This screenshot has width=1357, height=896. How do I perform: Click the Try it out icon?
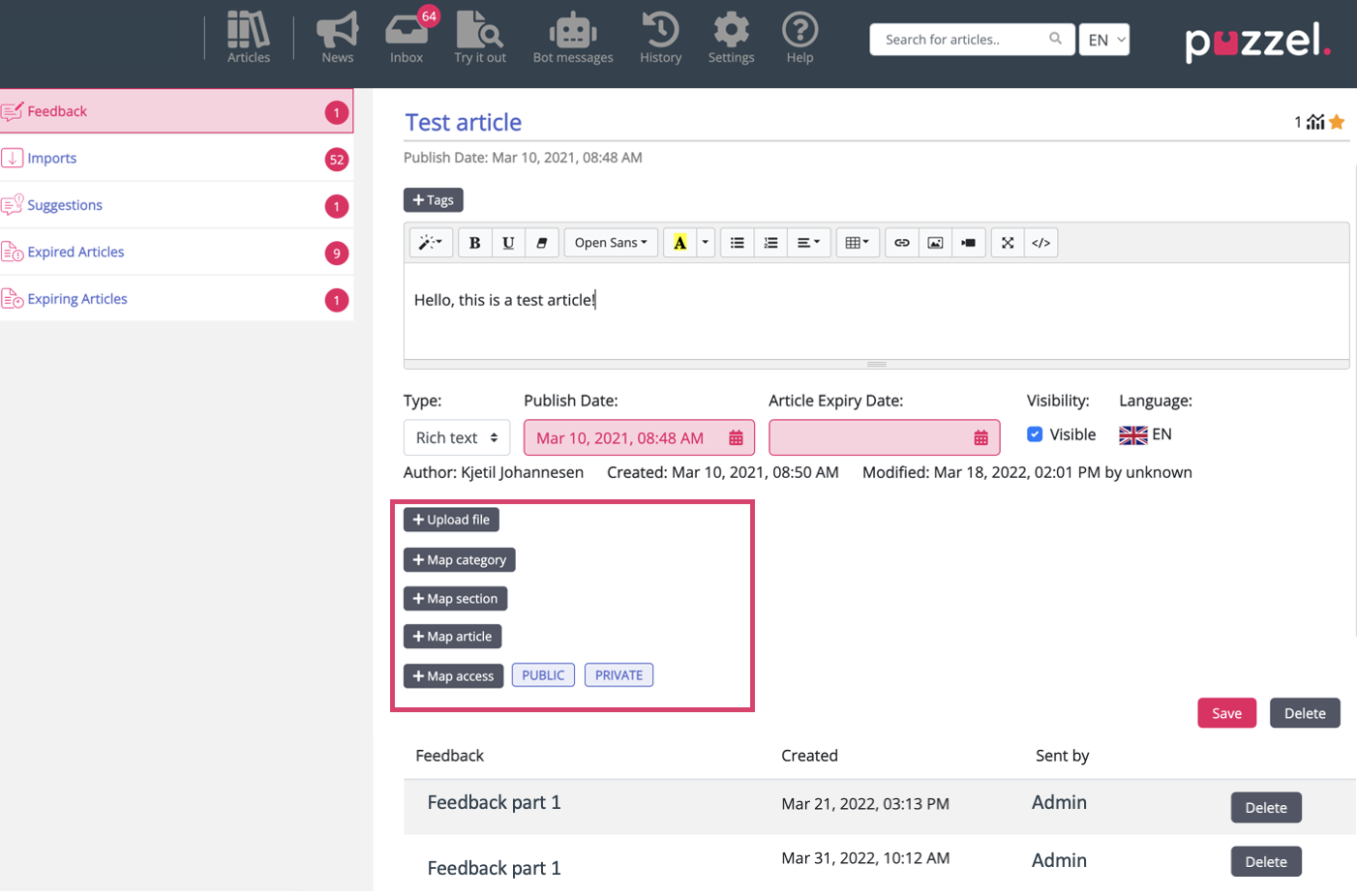coord(480,37)
